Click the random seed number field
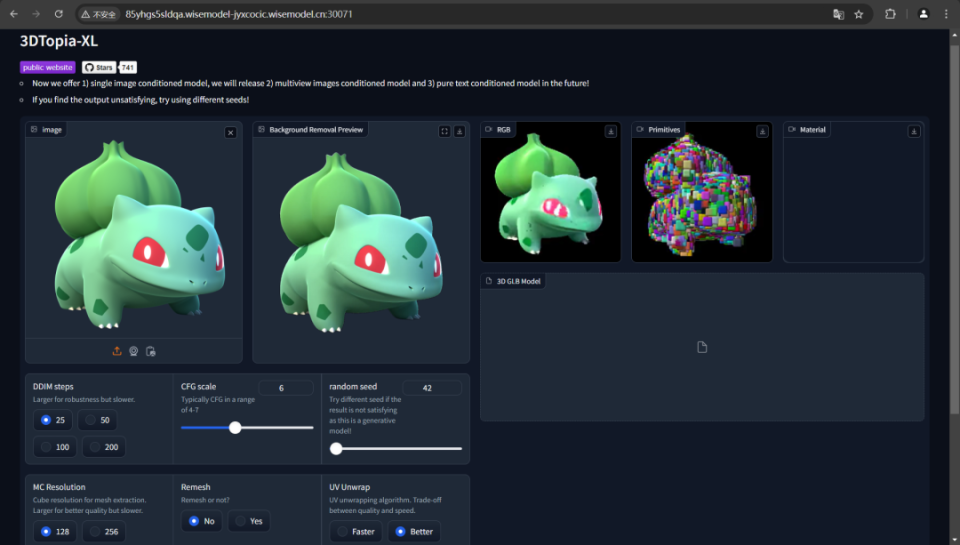 [431, 388]
